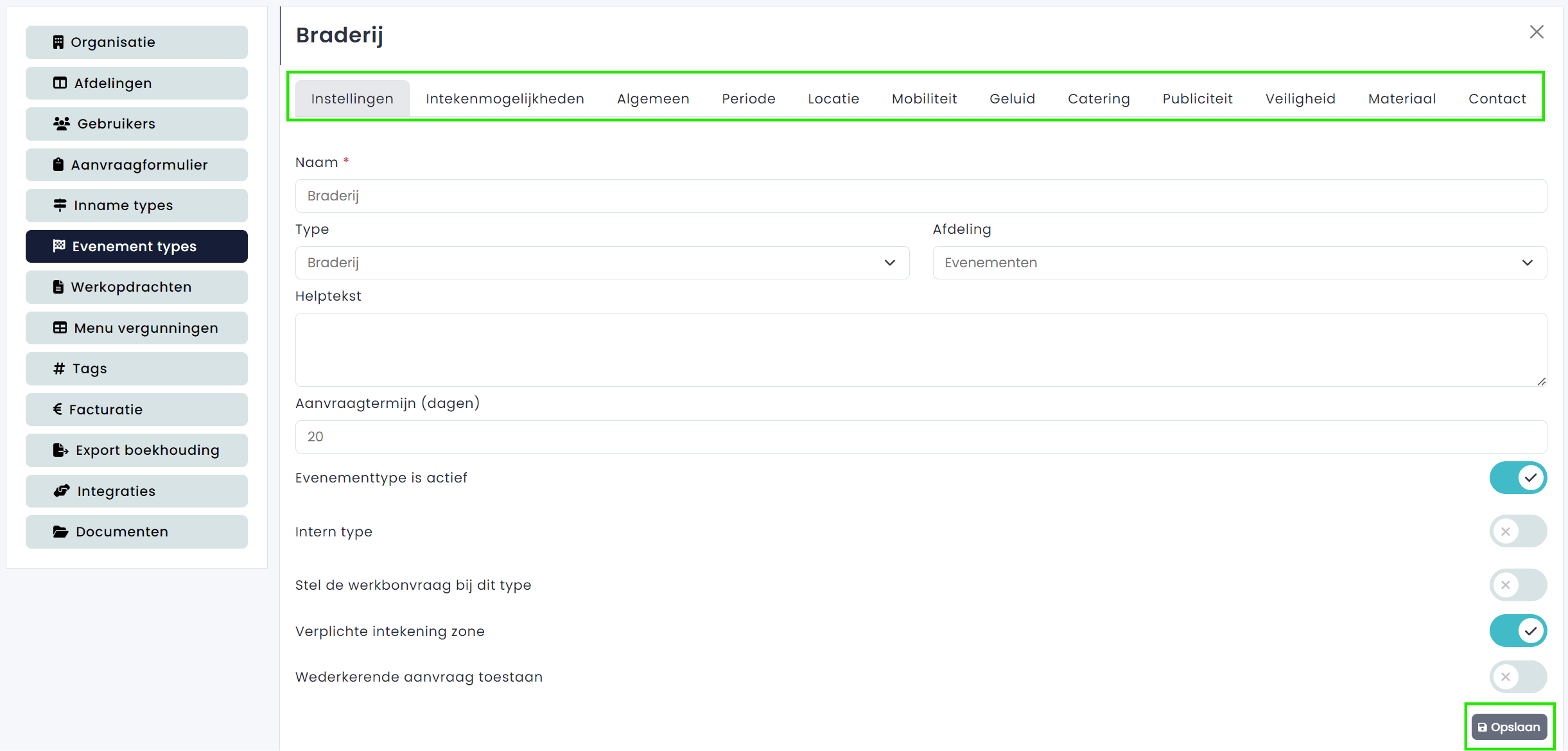Click the Integraties handshake icon

(x=62, y=491)
